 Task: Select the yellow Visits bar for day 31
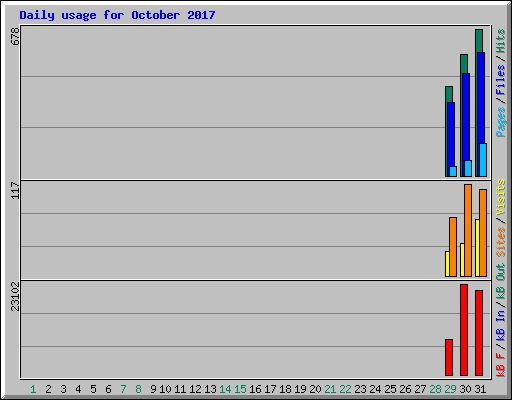[477, 248]
